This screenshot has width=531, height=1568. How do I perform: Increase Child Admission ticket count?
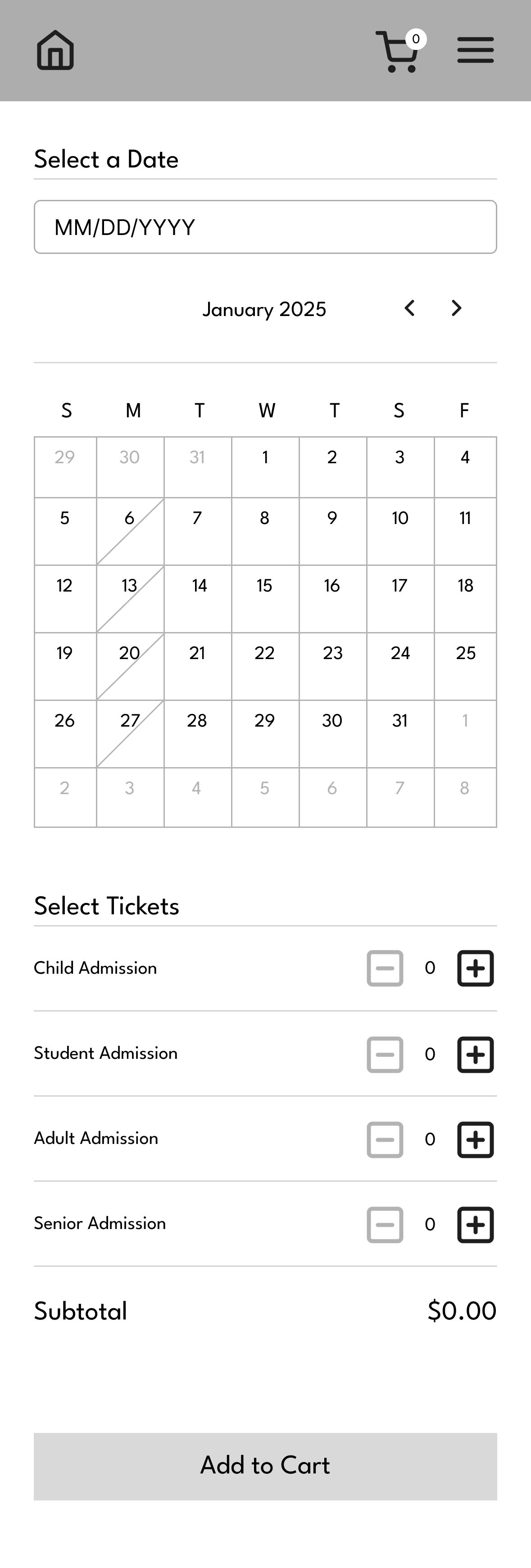click(x=476, y=968)
